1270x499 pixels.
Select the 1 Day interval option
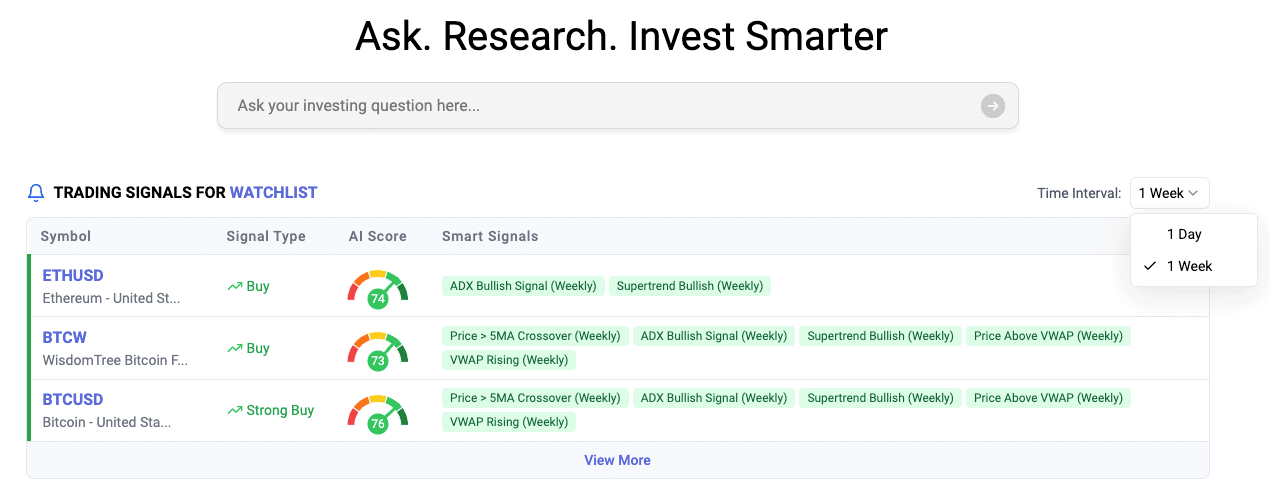[x=1184, y=234]
